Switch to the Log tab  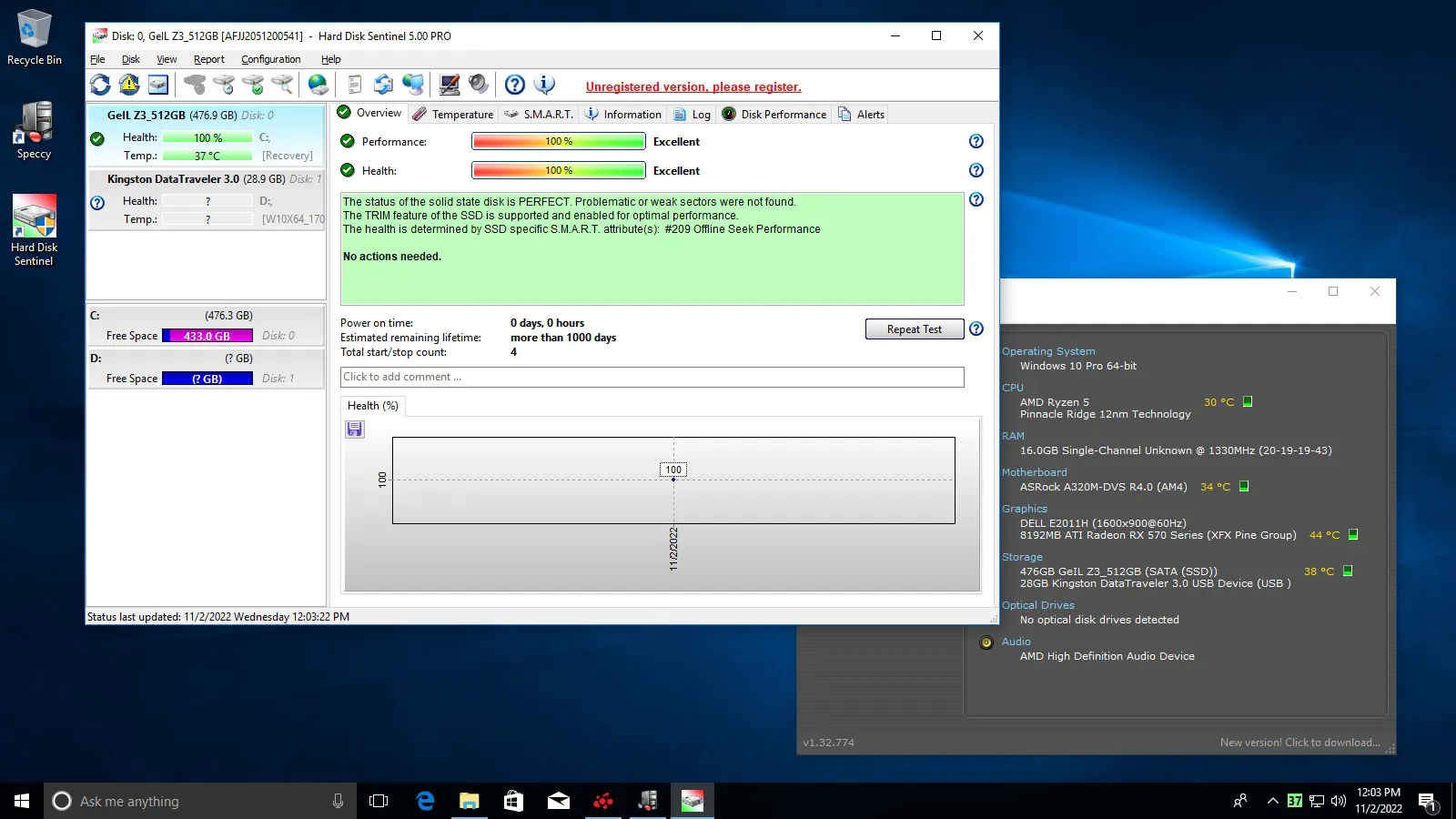coord(692,114)
